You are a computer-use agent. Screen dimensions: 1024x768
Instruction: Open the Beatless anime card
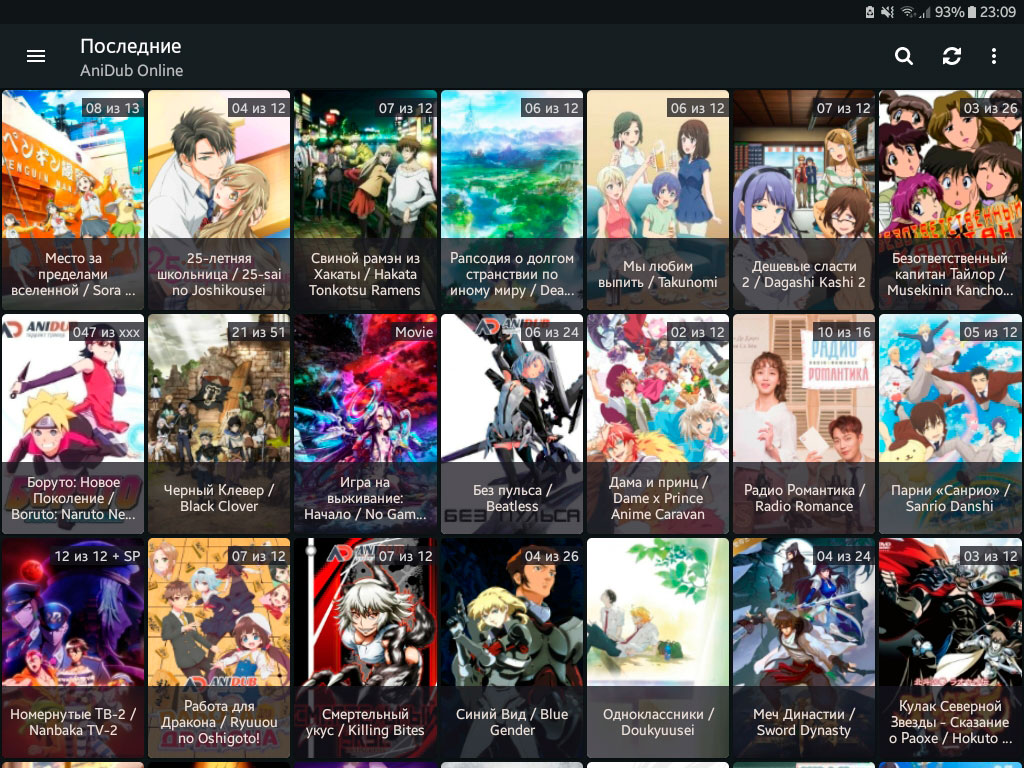point(511,424)
